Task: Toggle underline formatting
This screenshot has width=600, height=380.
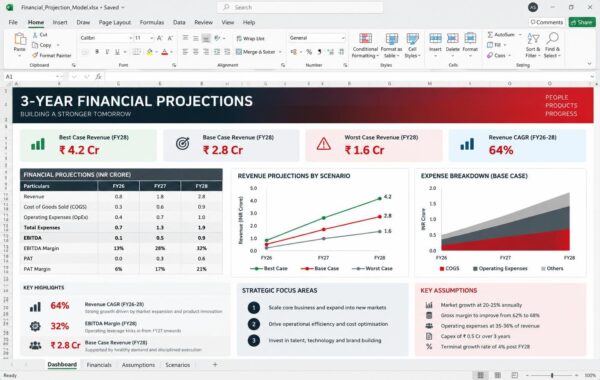Action: (x=117, y=52)
